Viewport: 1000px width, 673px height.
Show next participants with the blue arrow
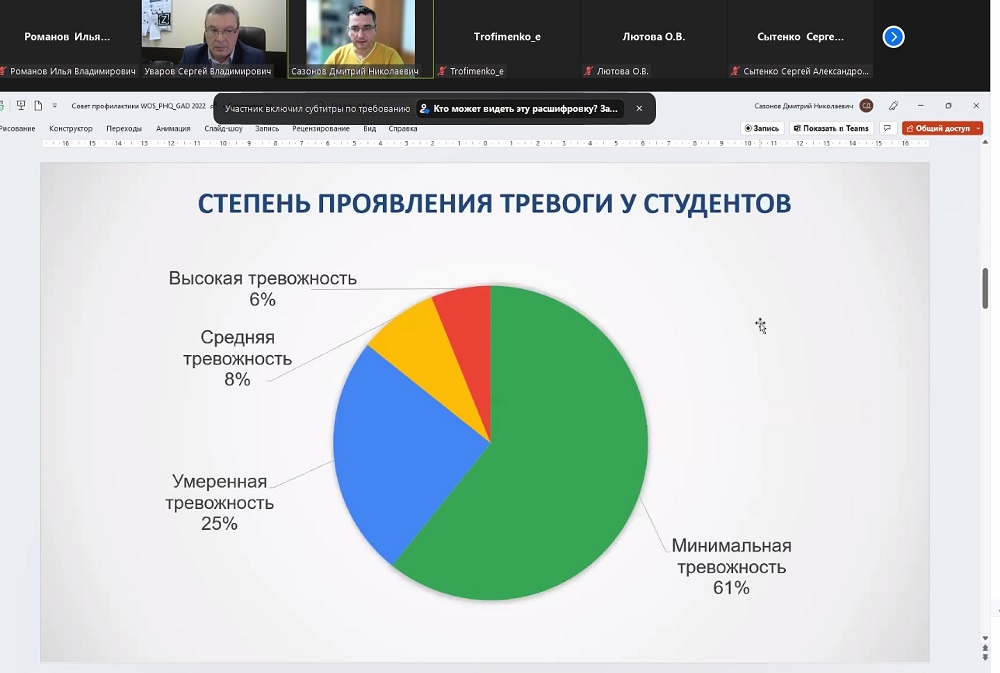point(893,37)
